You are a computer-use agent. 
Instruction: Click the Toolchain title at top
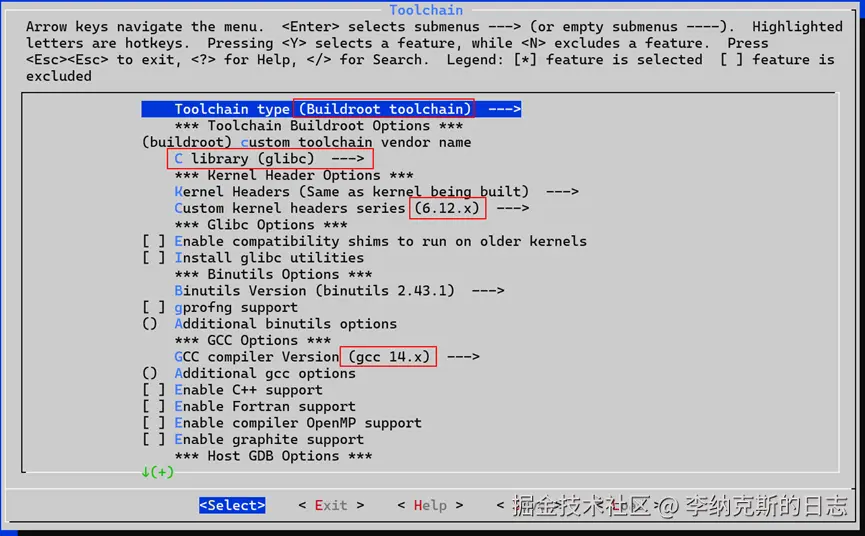pyautogui.click(x=426, y=10)
